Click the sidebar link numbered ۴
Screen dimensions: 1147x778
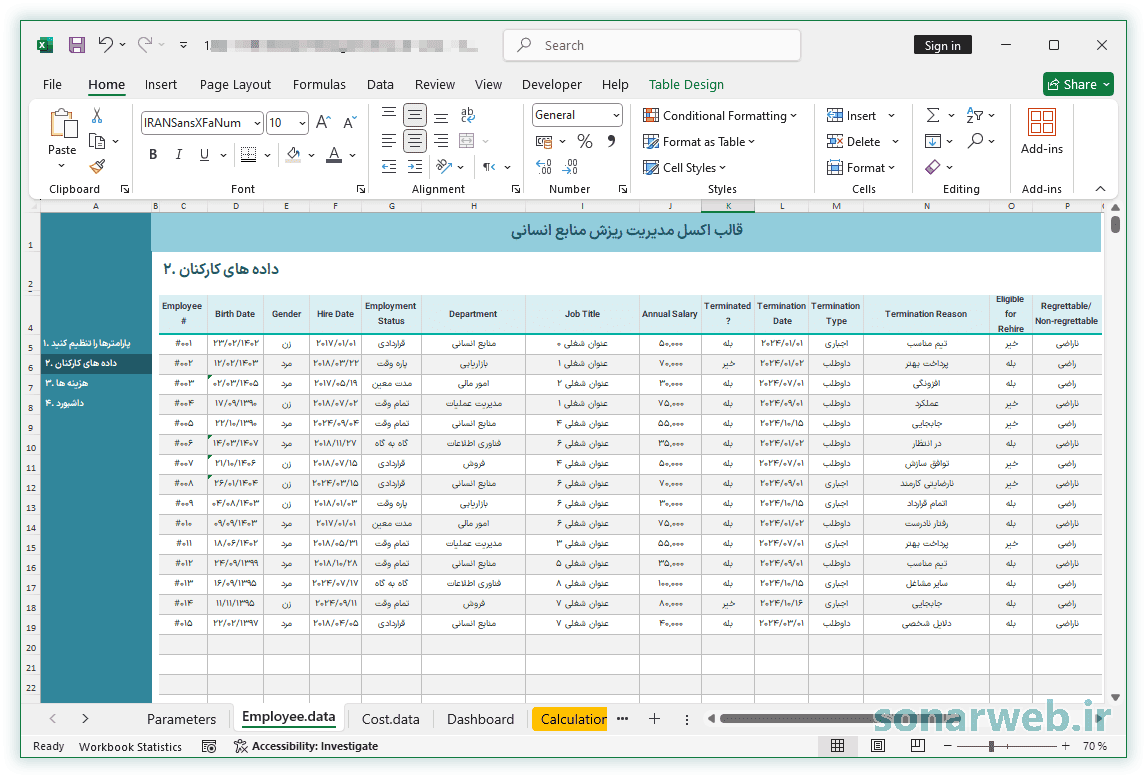[x=64, y=403]
